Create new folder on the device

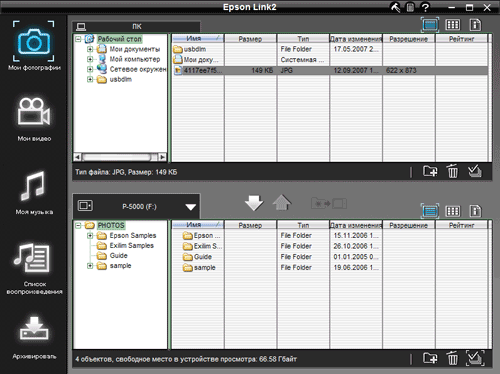pos(430,358)
